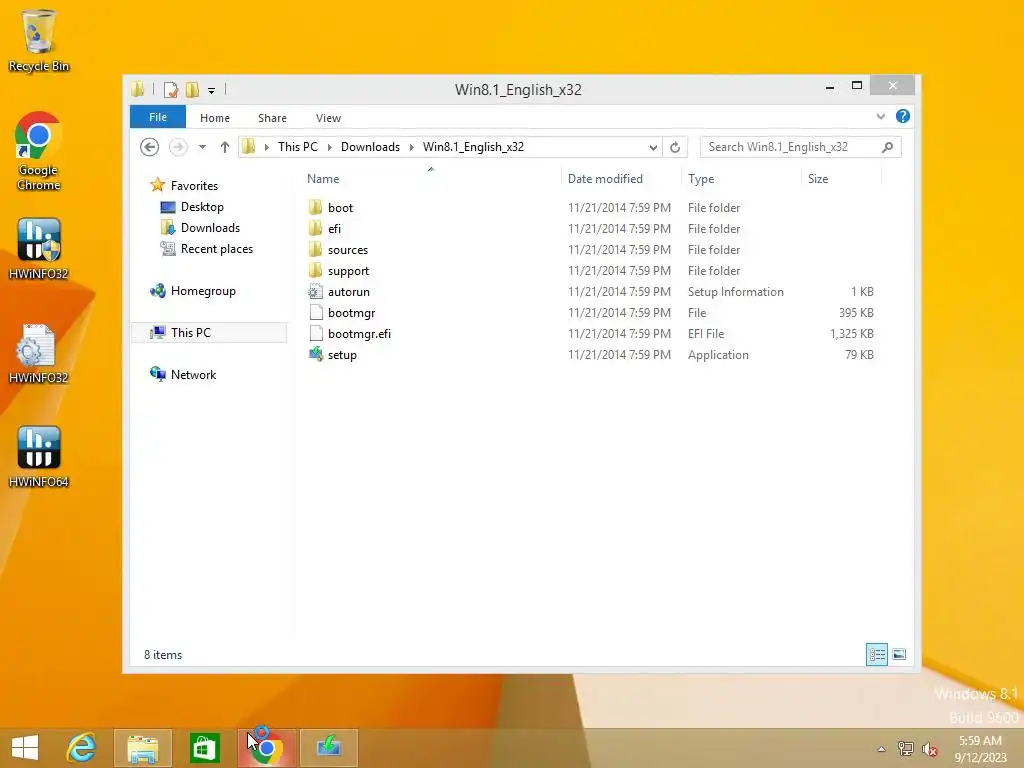Viewport: 1024px width, 768px height.
Task: Click This PC in the address bar
Action: (x=298, y=147)
